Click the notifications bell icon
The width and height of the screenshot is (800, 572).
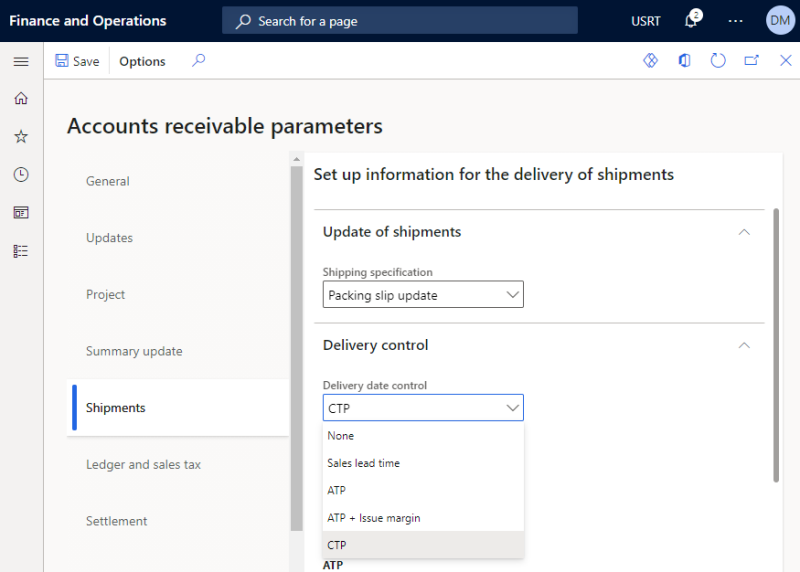(691, 20)
